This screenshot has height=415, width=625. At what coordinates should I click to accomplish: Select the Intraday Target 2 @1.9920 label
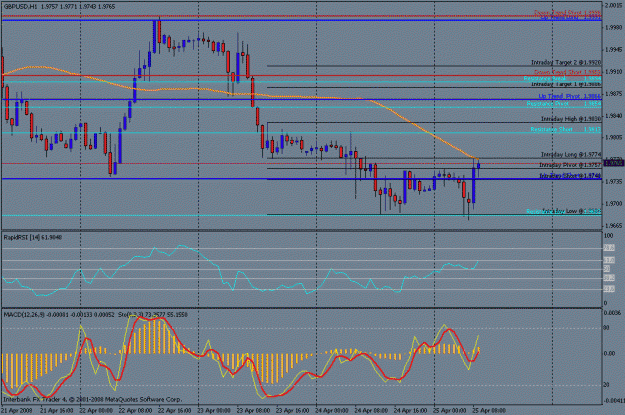[566, 63]
